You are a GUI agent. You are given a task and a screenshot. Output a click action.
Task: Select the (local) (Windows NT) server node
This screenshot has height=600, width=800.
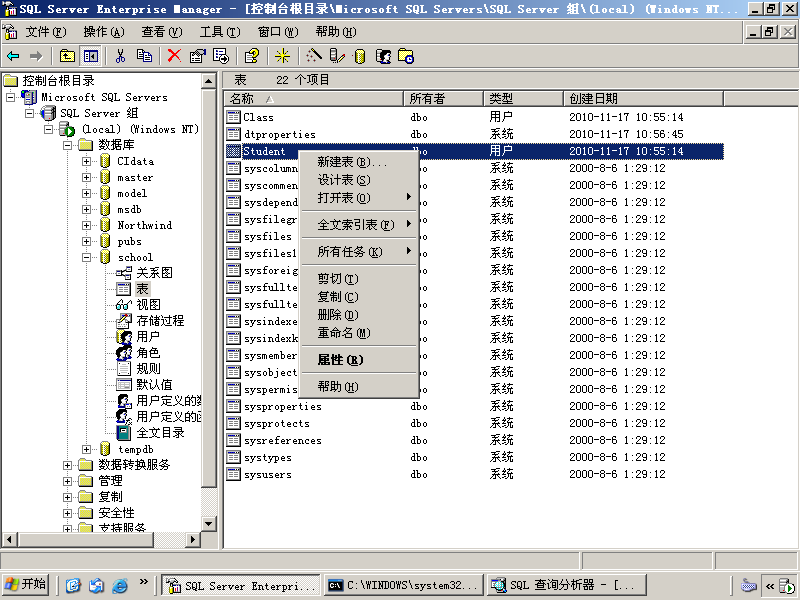click(140, 129)
